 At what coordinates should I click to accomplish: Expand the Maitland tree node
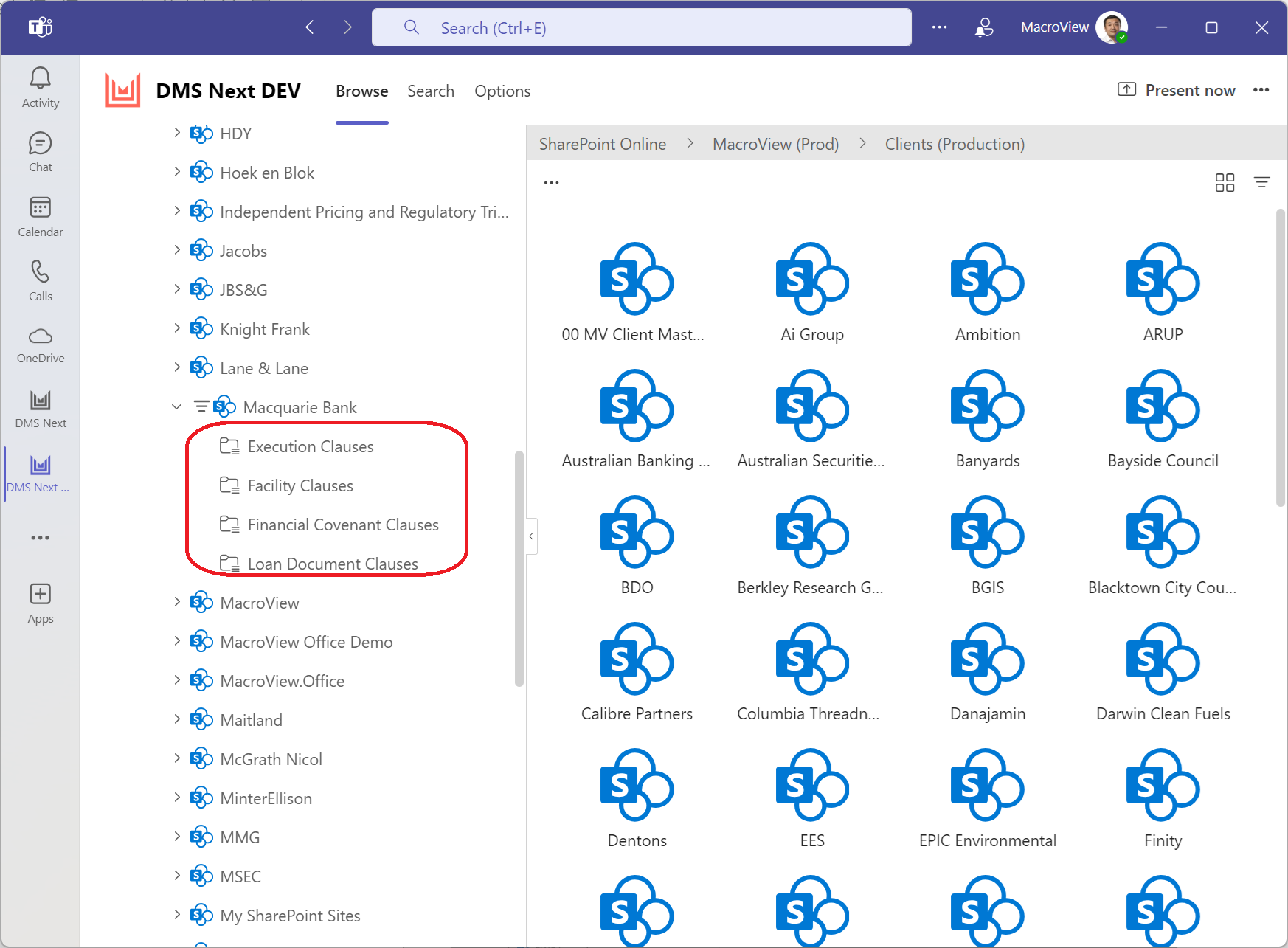click(176, 719)
